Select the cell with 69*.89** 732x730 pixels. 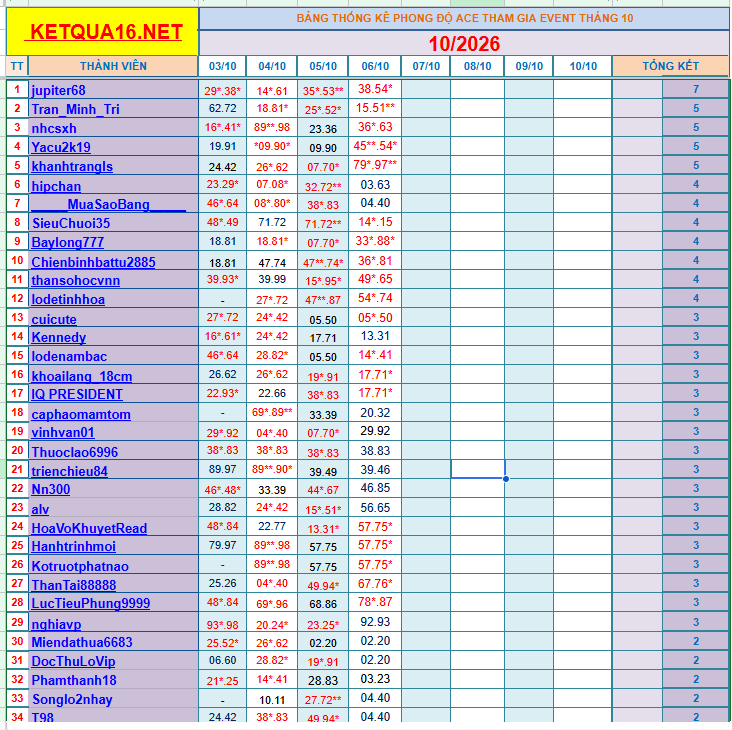[x=272, y=412]
